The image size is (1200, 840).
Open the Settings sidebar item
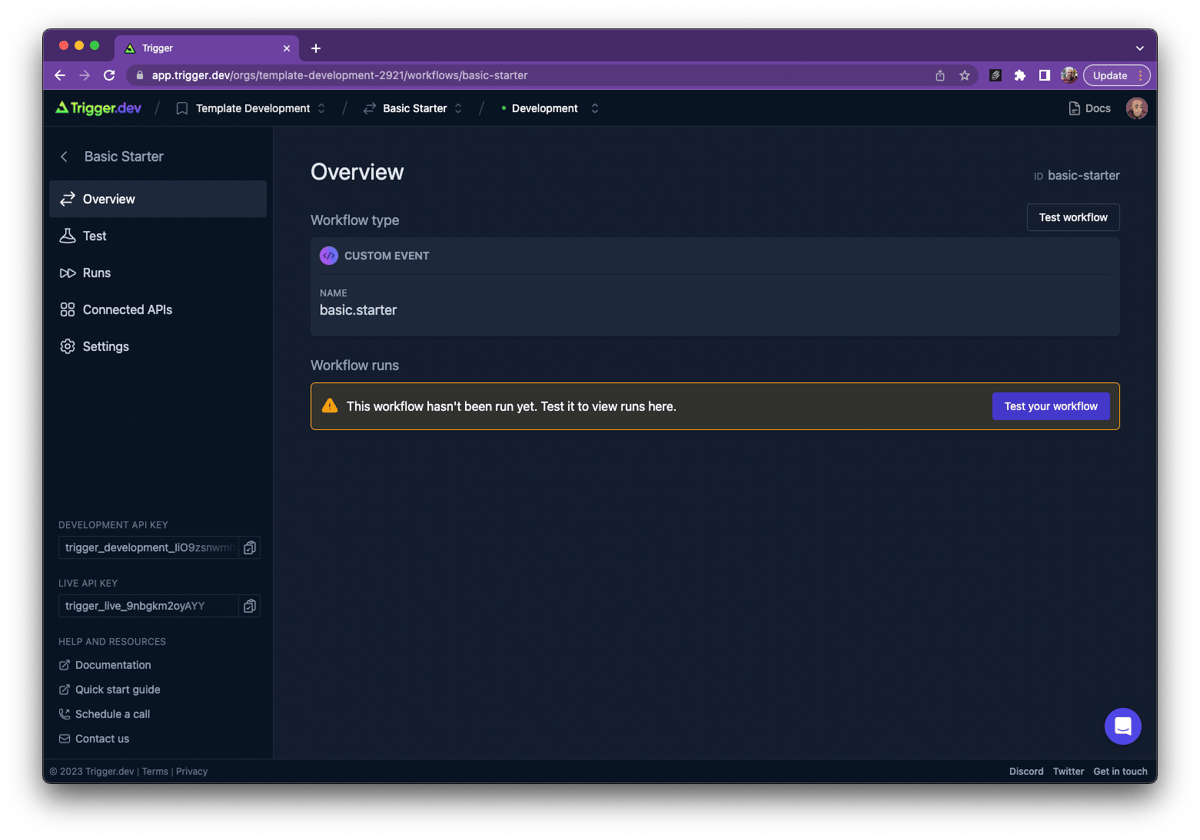pyautogui.click(x=158, y=347)
